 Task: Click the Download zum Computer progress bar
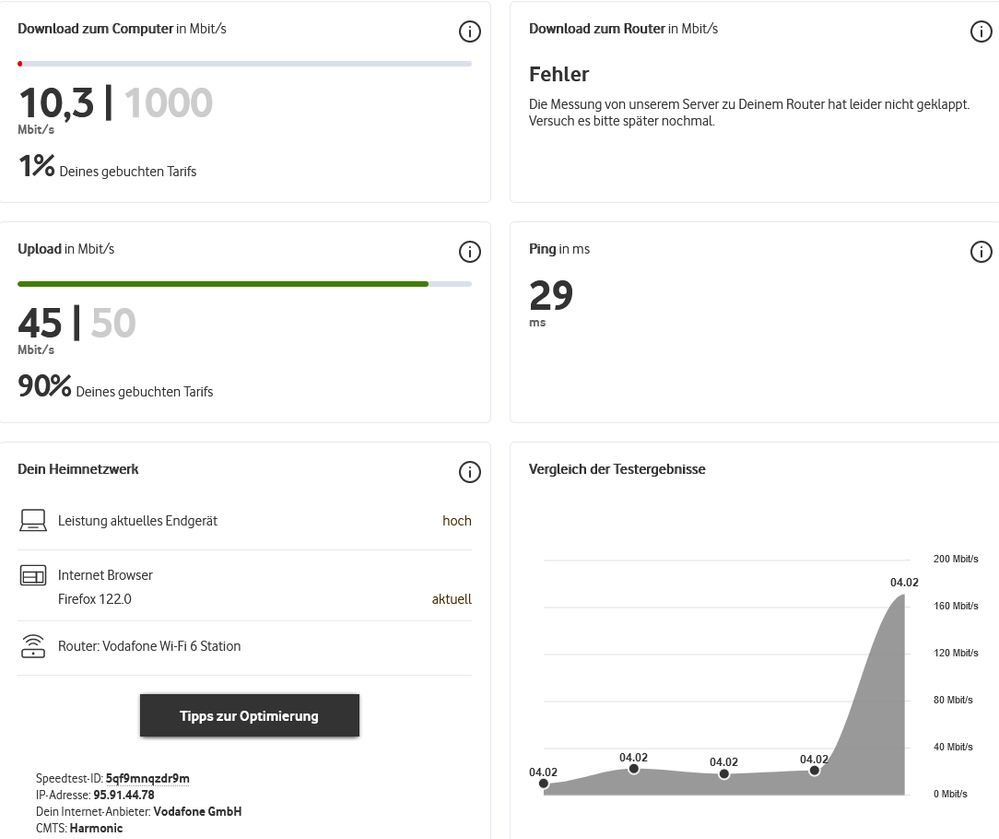click(245, 64)
